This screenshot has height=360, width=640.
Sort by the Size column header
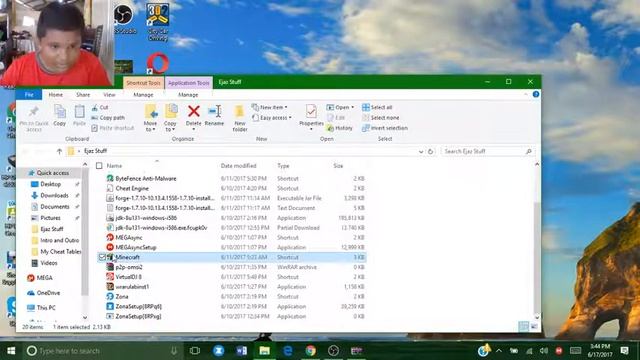point(338,166)
